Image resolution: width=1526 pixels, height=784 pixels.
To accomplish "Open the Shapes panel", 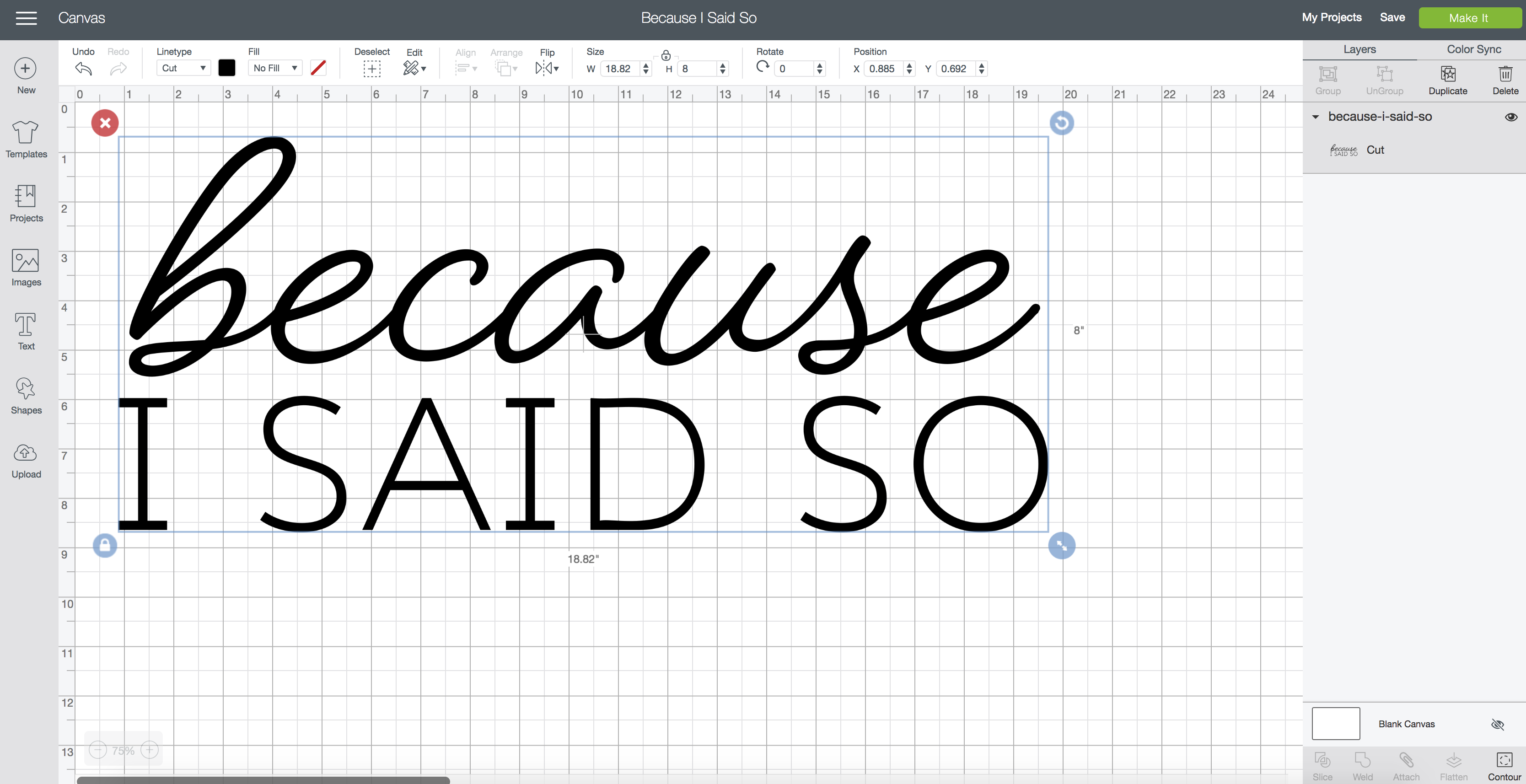I will click(26, 396).
